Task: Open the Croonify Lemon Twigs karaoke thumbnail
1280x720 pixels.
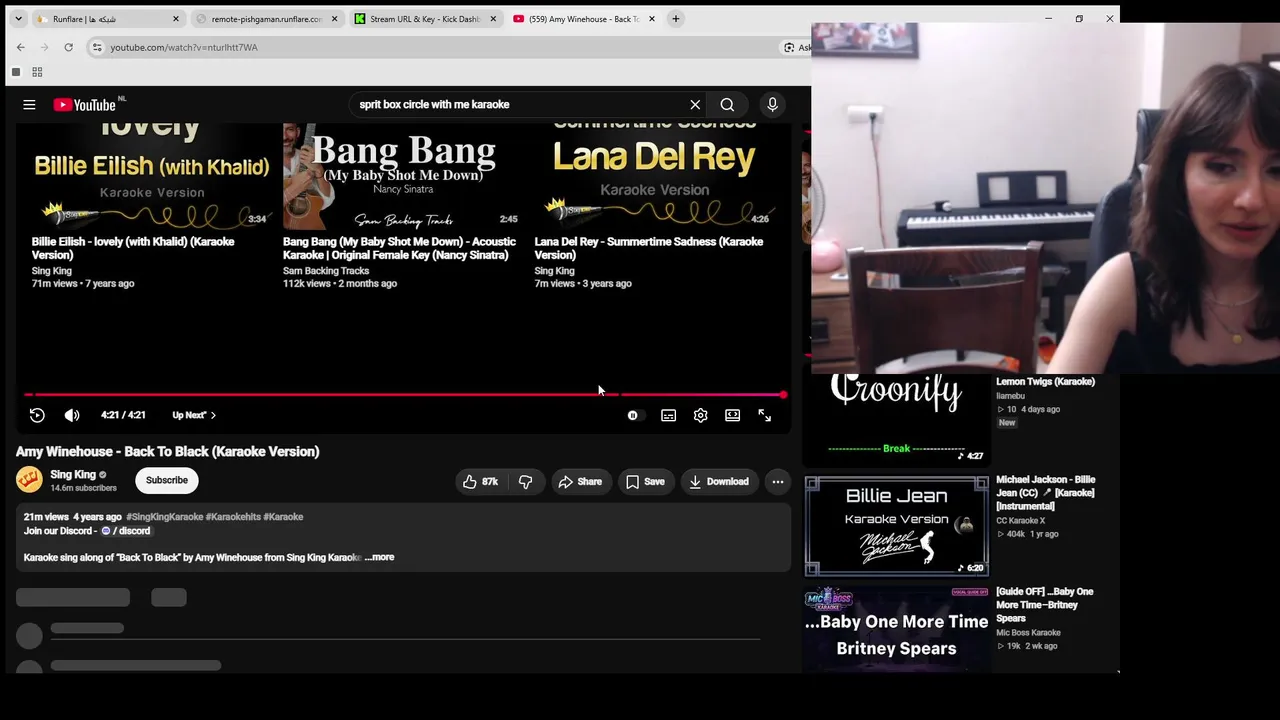Action: (x=897, y=418)
